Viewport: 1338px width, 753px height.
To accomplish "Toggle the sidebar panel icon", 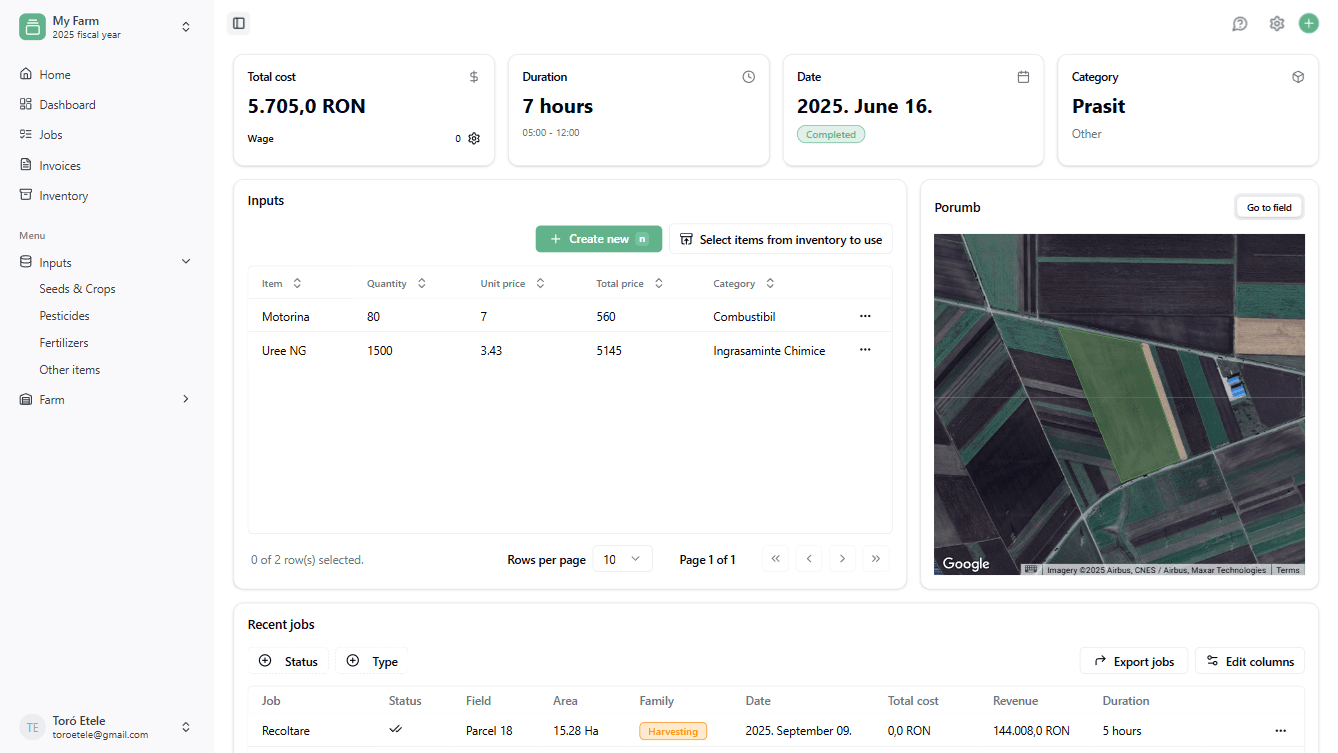I will tap(239, 23).
